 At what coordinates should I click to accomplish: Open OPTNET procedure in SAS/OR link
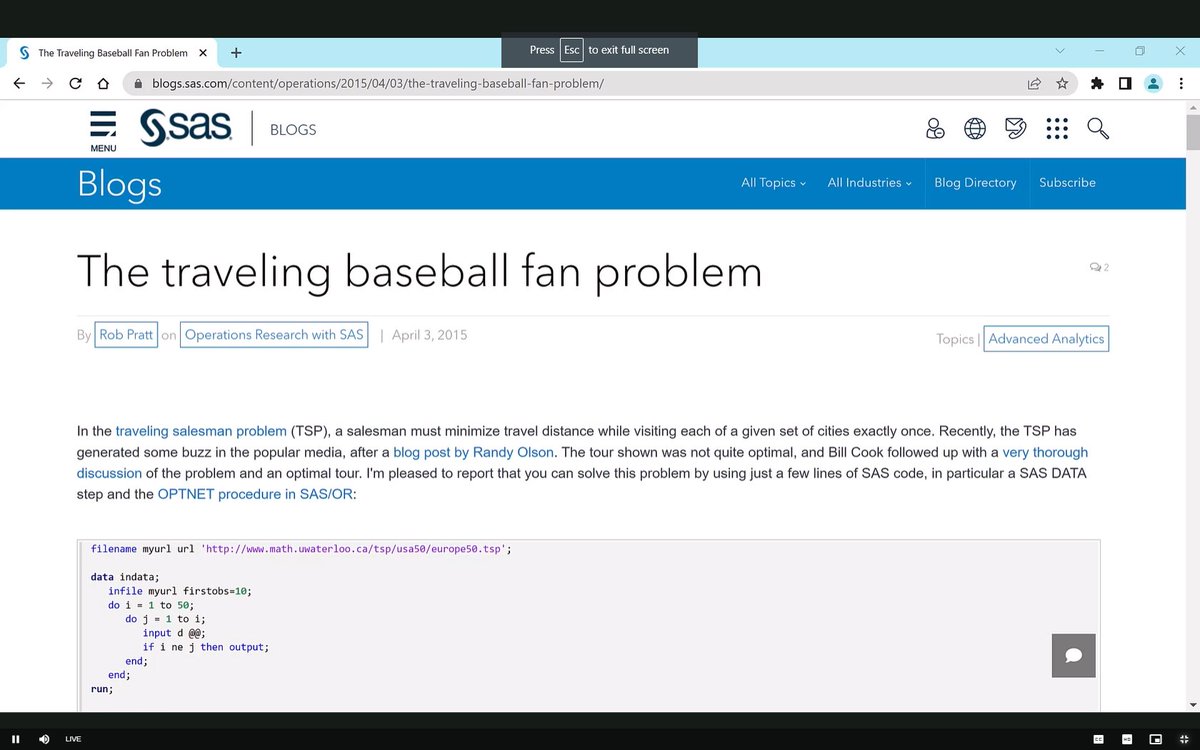pyautogui.click(x=255, y=494)
